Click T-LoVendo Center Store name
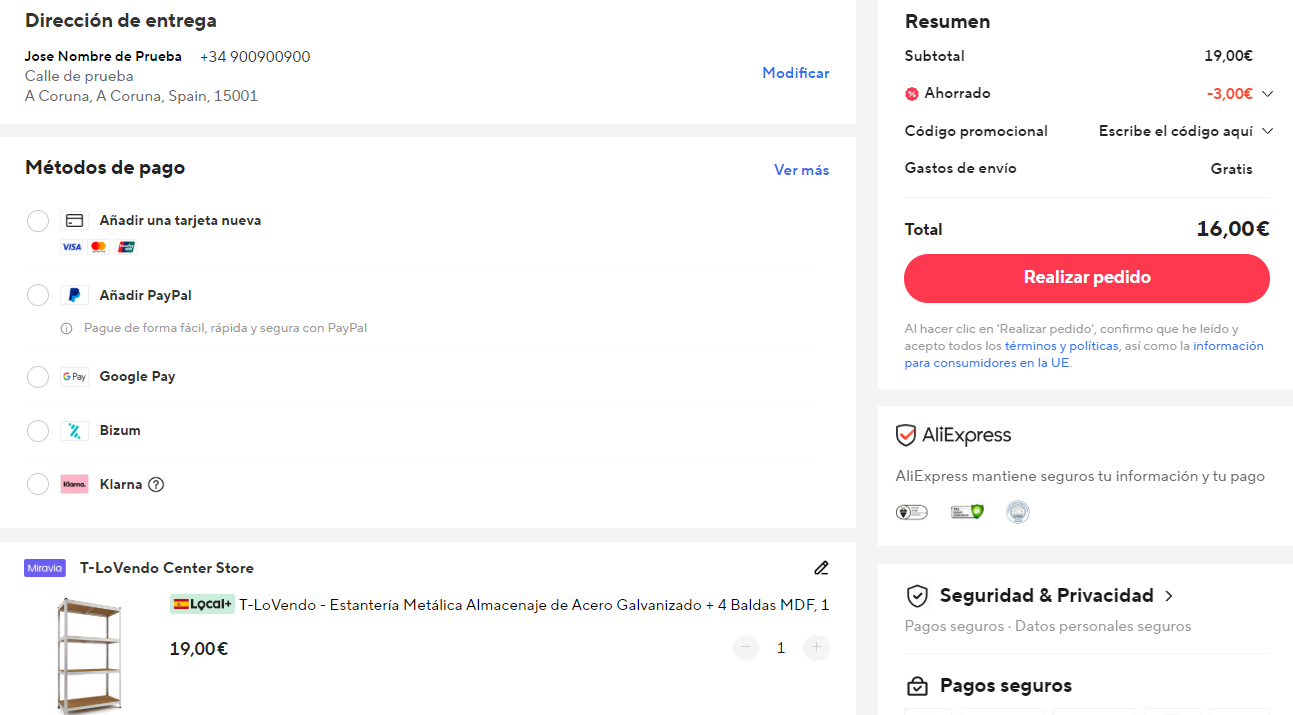The height and width of the screenshot is (715, 1293). pyautogui.click(x=167, y=568)
